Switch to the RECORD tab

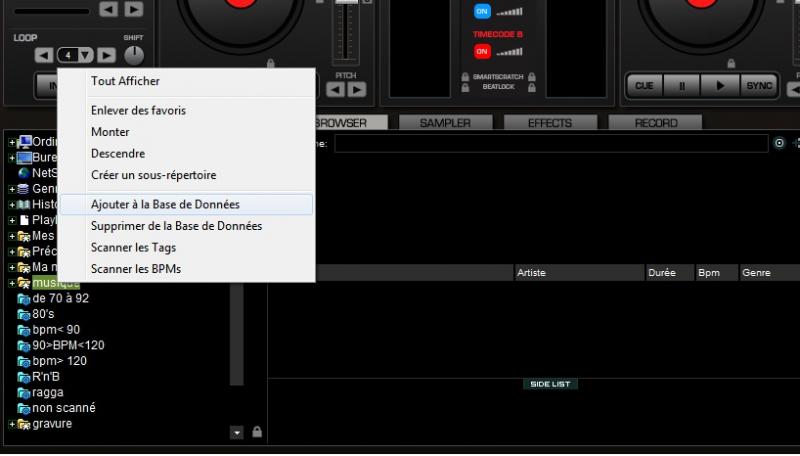click(656, 123)
